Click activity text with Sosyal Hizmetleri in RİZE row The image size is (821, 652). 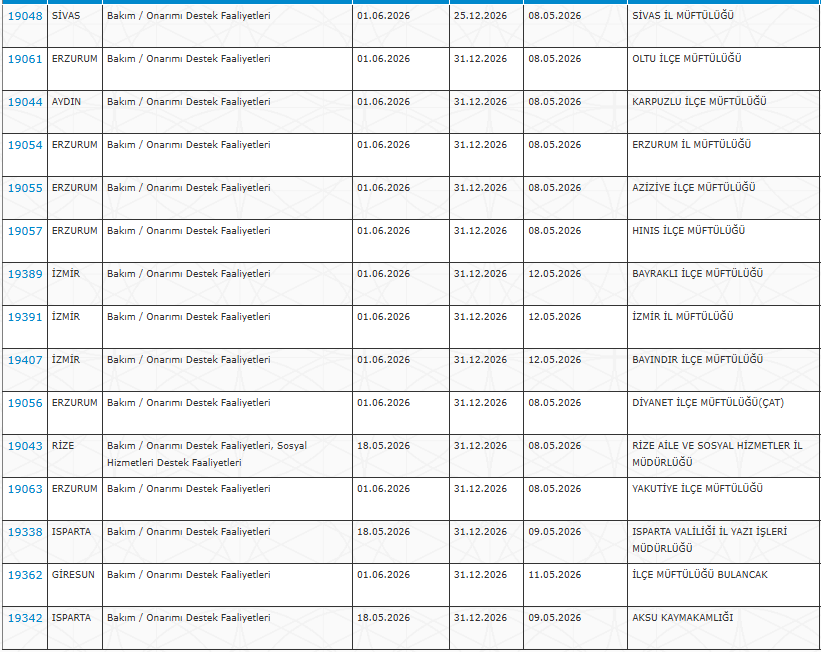[207, 454]
